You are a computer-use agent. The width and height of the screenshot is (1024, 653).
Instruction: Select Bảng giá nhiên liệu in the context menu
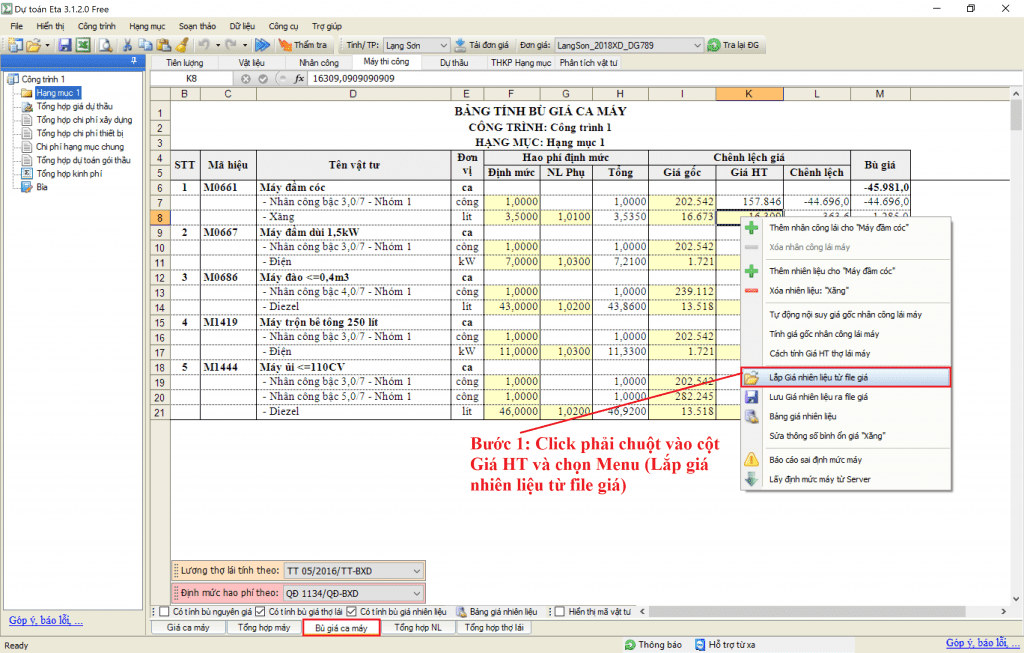click(x=846, y=417)
